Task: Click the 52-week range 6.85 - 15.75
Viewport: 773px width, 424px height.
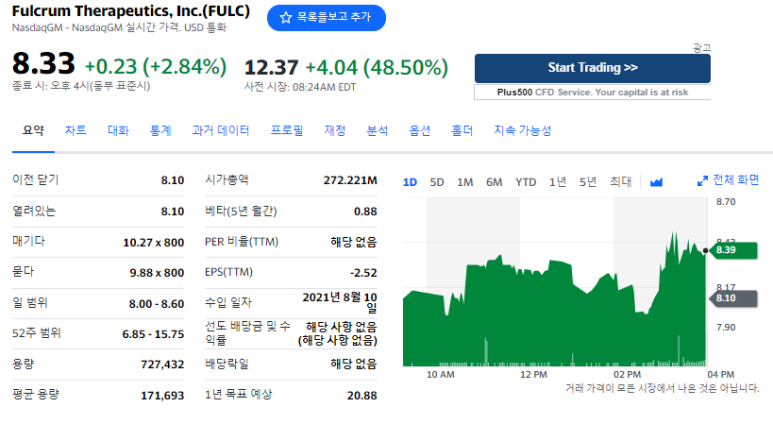Action: tap(153, 334)
